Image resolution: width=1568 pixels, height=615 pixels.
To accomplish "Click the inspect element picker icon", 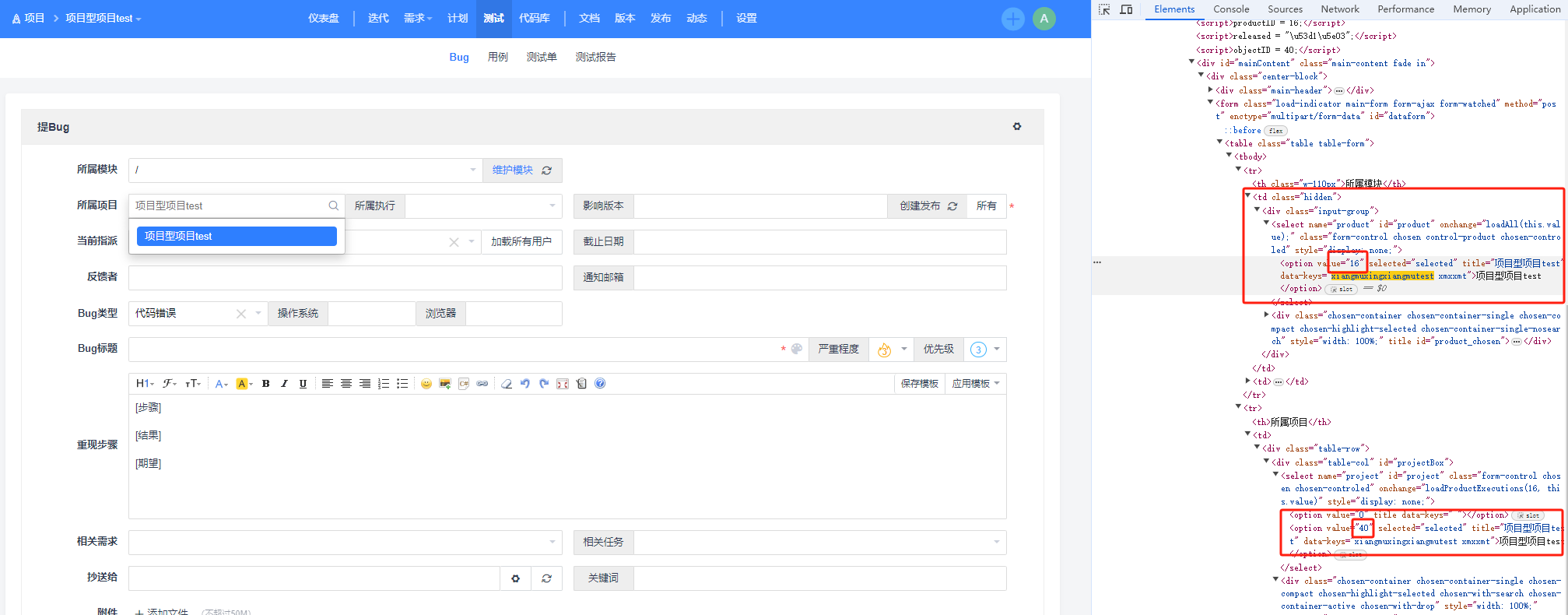I will tap(1104, 9).
